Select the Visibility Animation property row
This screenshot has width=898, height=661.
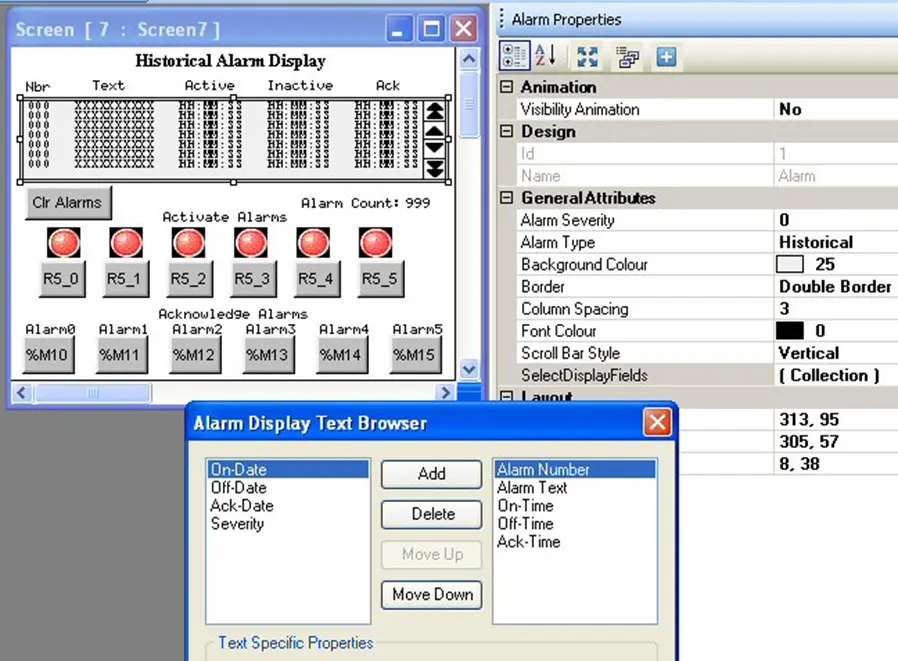[707, 109]
